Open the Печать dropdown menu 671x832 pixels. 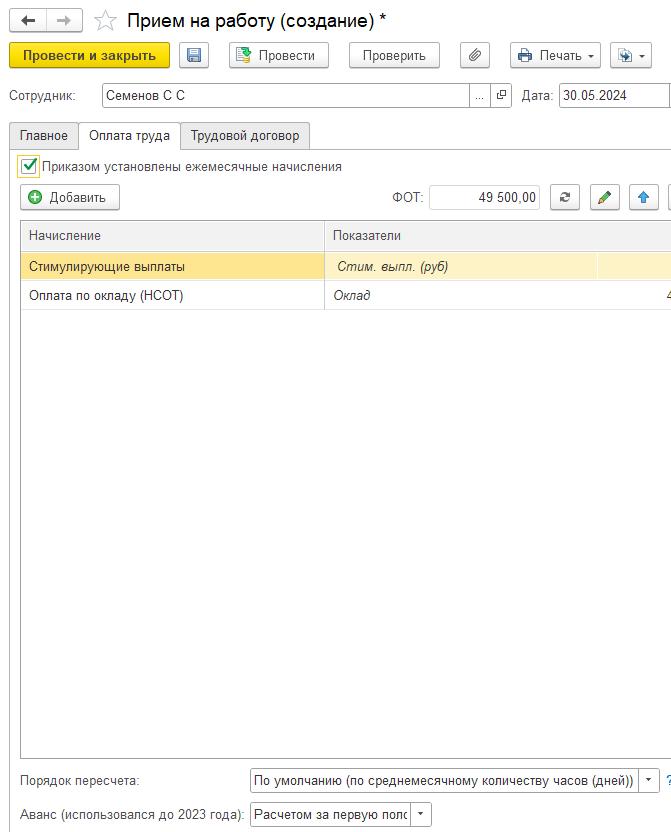pos(554,56)
